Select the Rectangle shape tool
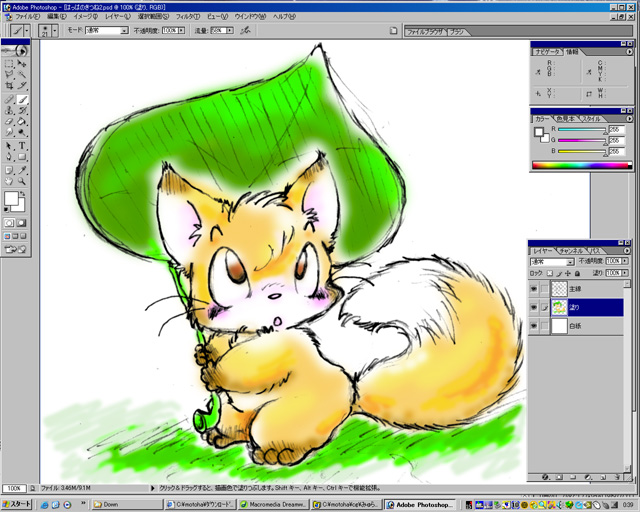The width and height of the screenshot is (640, 512). [x=22, y=157]
